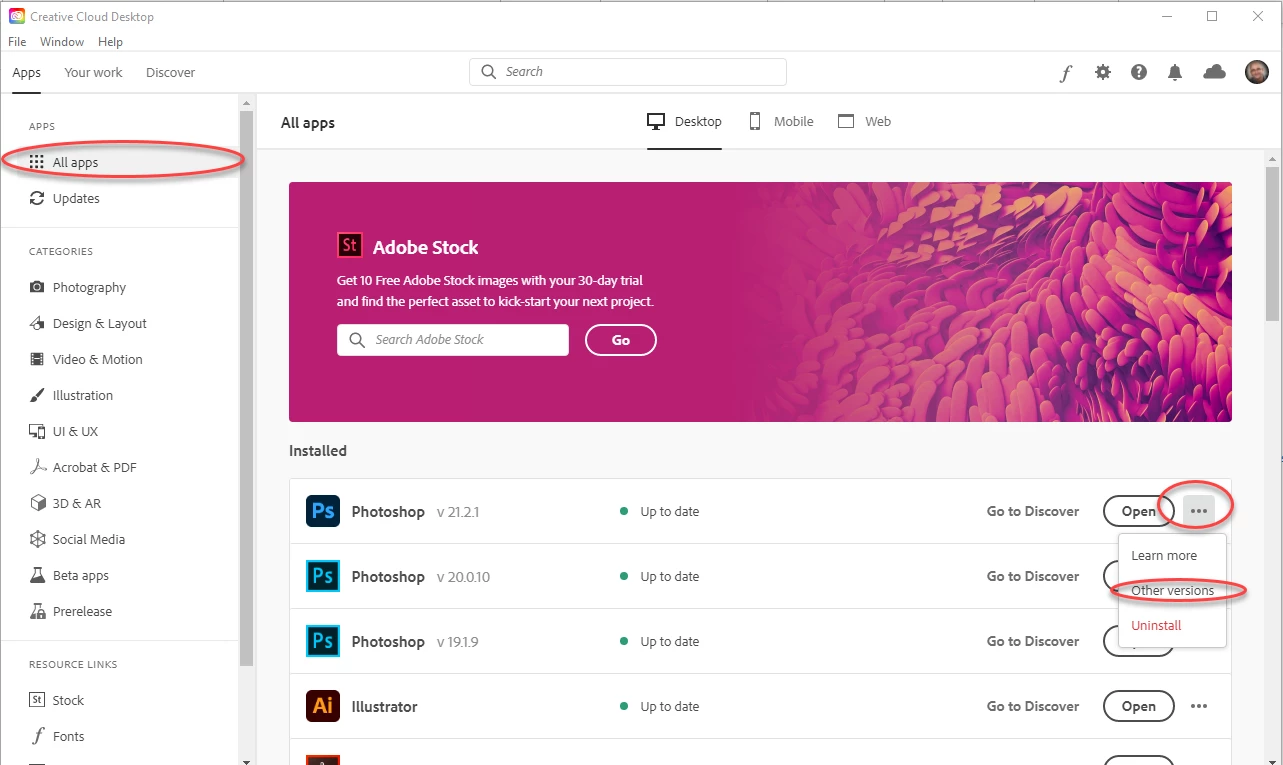Click the Search Adobe Stock field
Image resolution: width=1283 pixels, height=765 pixels.
tap(453, 340)
